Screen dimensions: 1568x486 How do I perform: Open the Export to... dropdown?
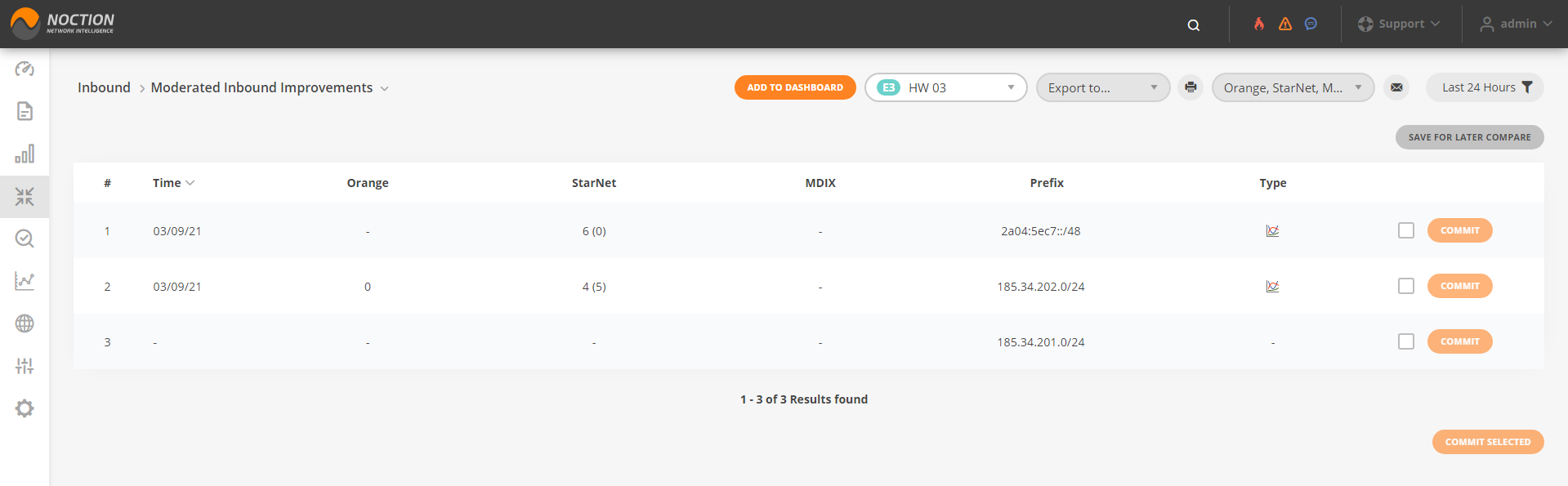[x=1102, y=87]
